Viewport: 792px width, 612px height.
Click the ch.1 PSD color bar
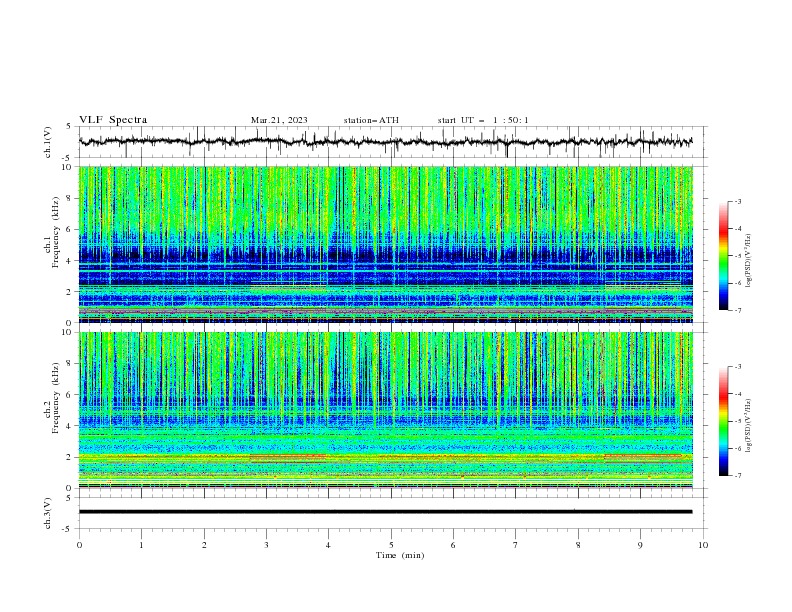[723, 255]
